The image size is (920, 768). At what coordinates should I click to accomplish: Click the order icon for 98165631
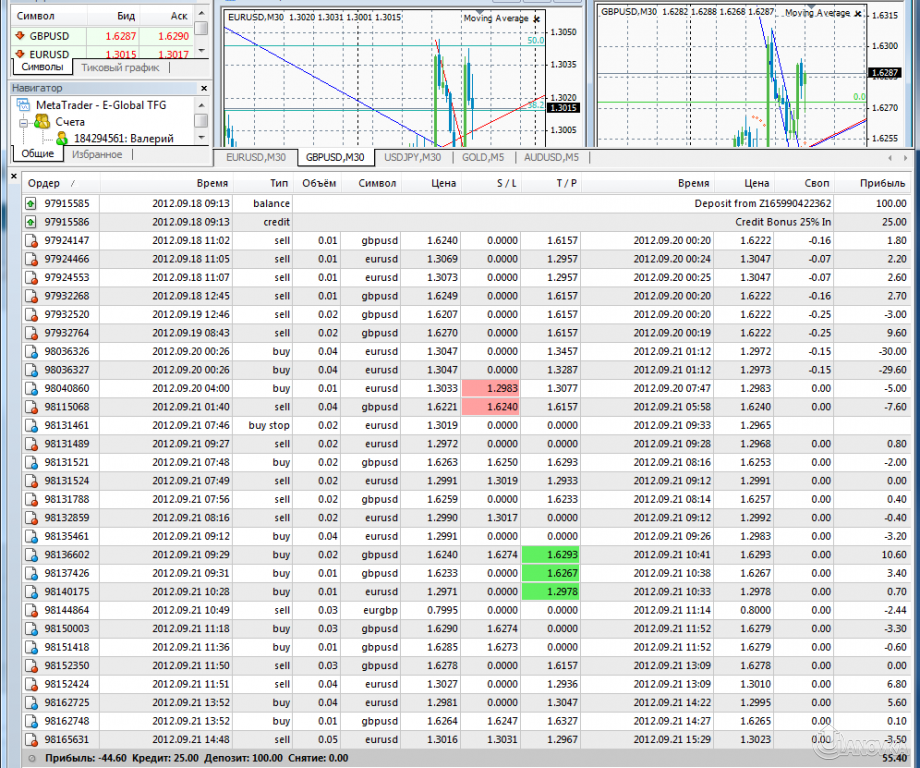[x=31, y=739]
